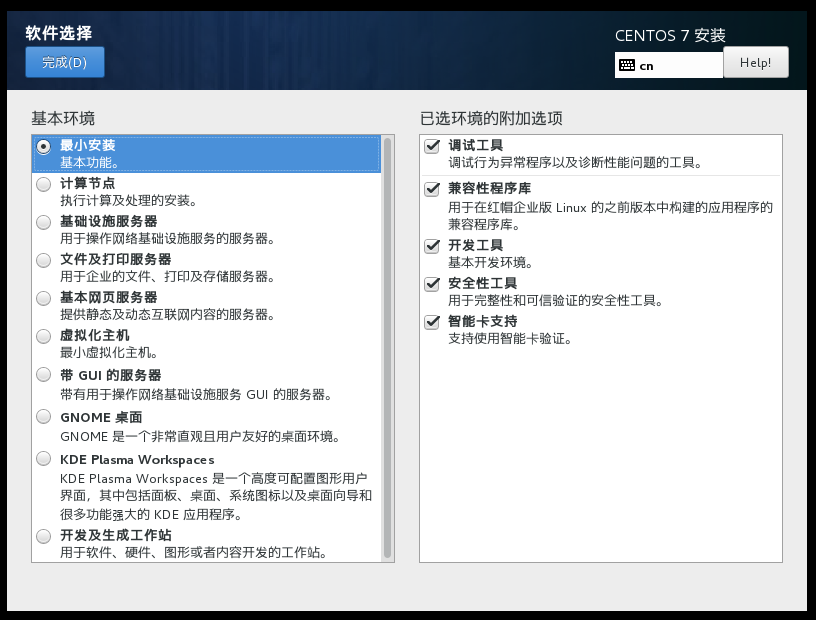The width and height of the screenshot is (816, 620).
Task: Click 支持使用智能卡验证。 description text
Action: point(511,339)
